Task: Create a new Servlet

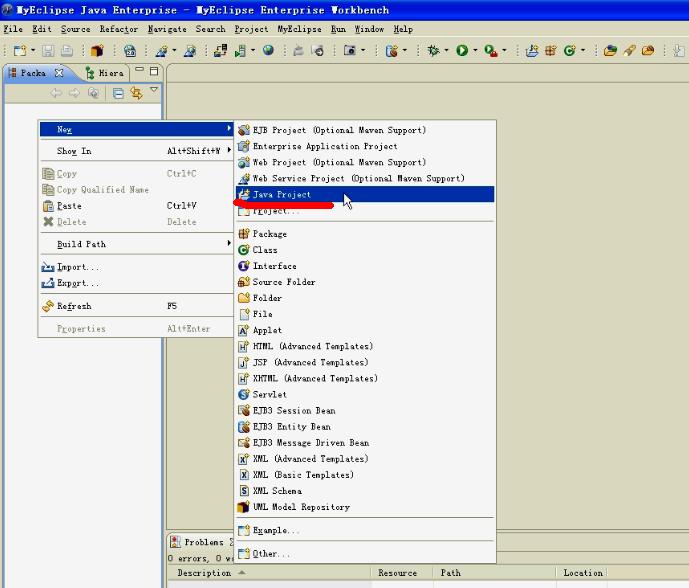Action: coord(365,394)
